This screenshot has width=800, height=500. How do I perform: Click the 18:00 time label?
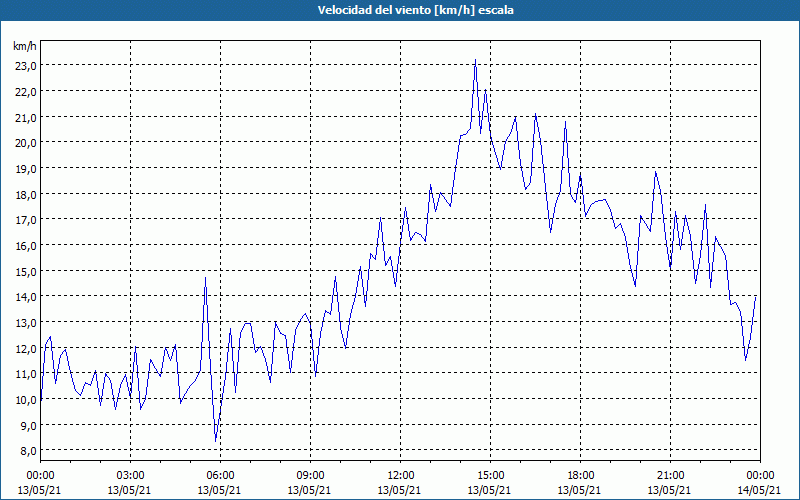[580, 476]
